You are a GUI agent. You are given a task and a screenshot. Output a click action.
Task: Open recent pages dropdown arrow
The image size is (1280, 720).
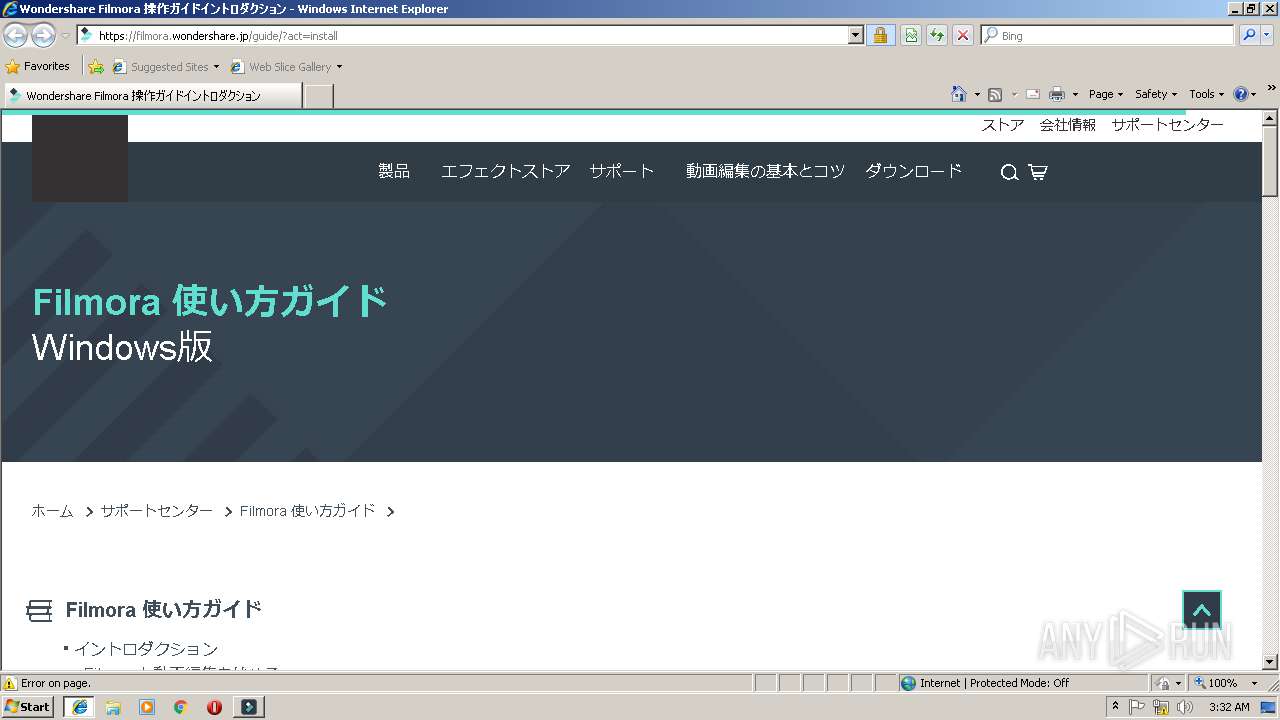65,36
